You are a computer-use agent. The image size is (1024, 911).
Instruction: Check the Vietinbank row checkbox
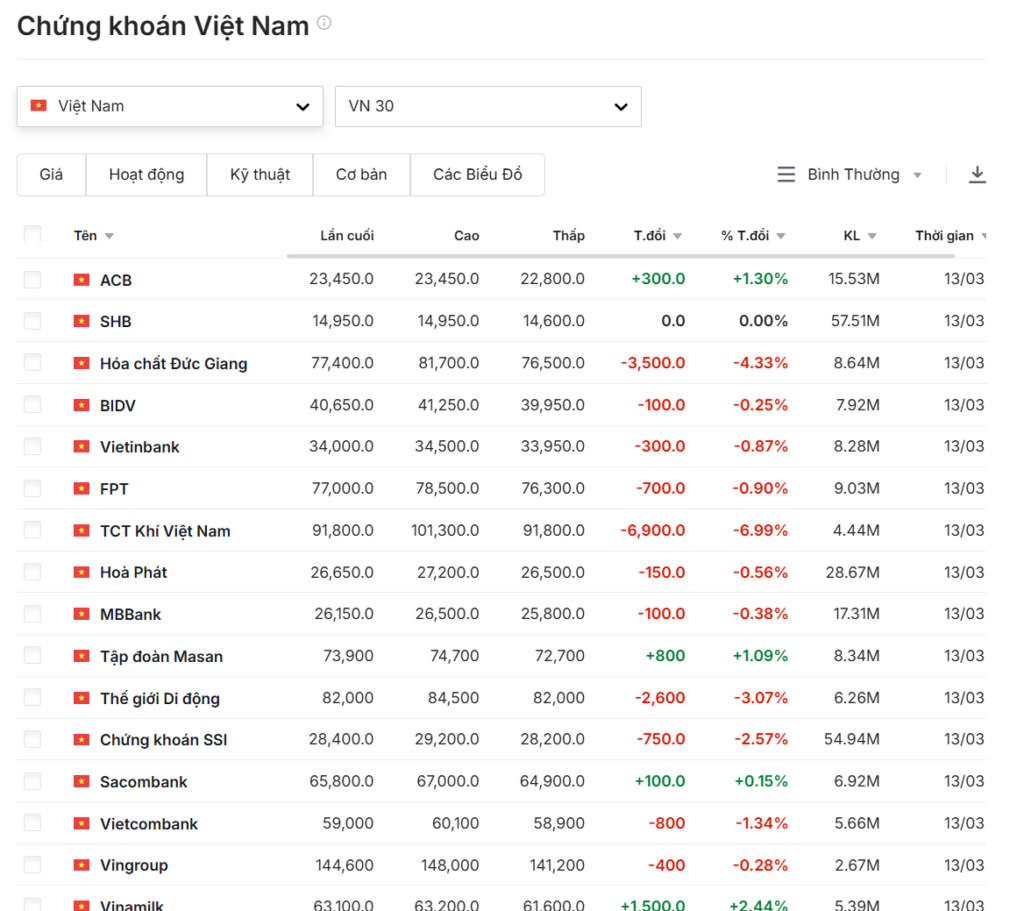point(32,446)
